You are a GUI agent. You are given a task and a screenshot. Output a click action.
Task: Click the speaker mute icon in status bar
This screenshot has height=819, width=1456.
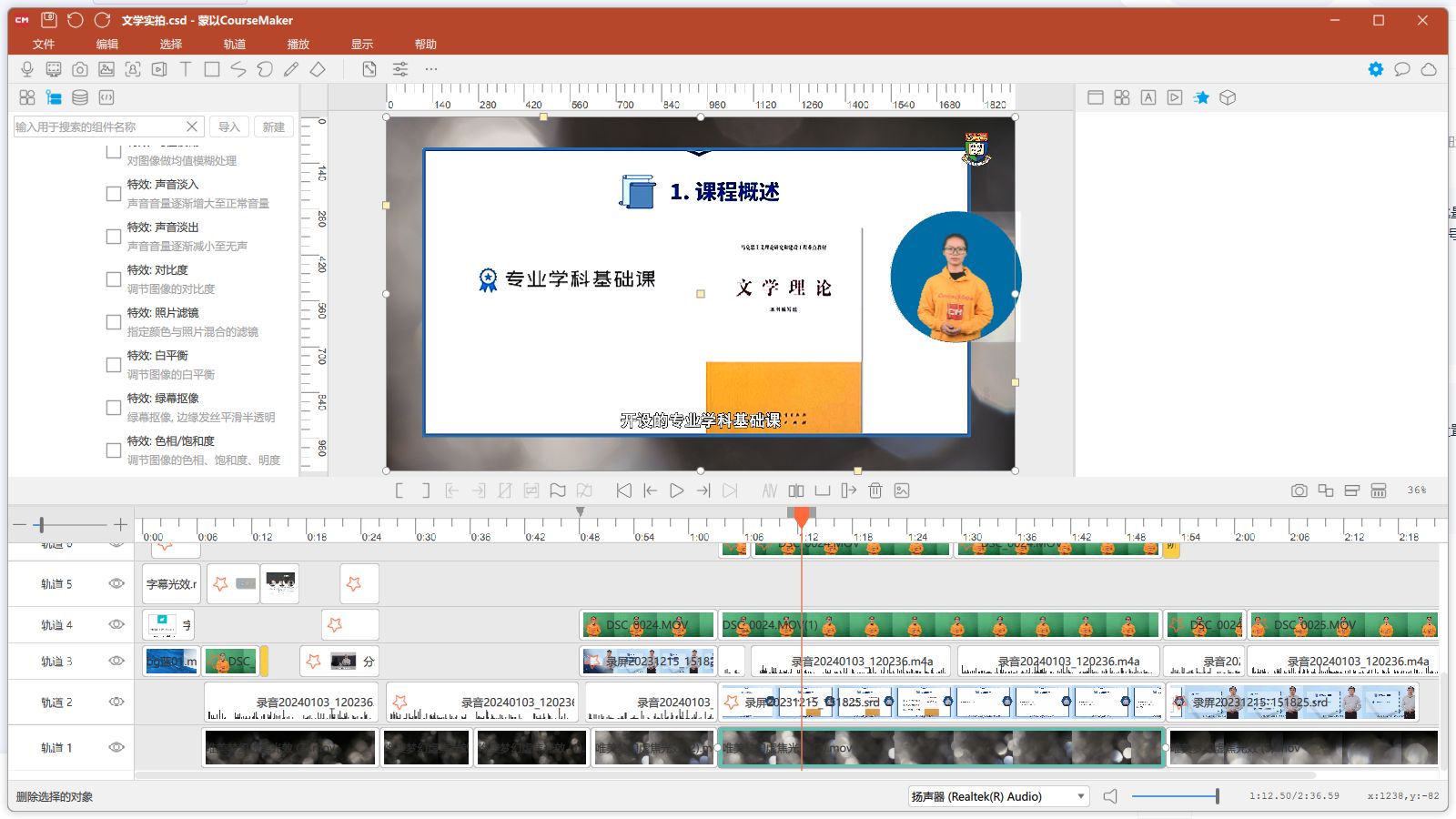[x=1110, y=796]
